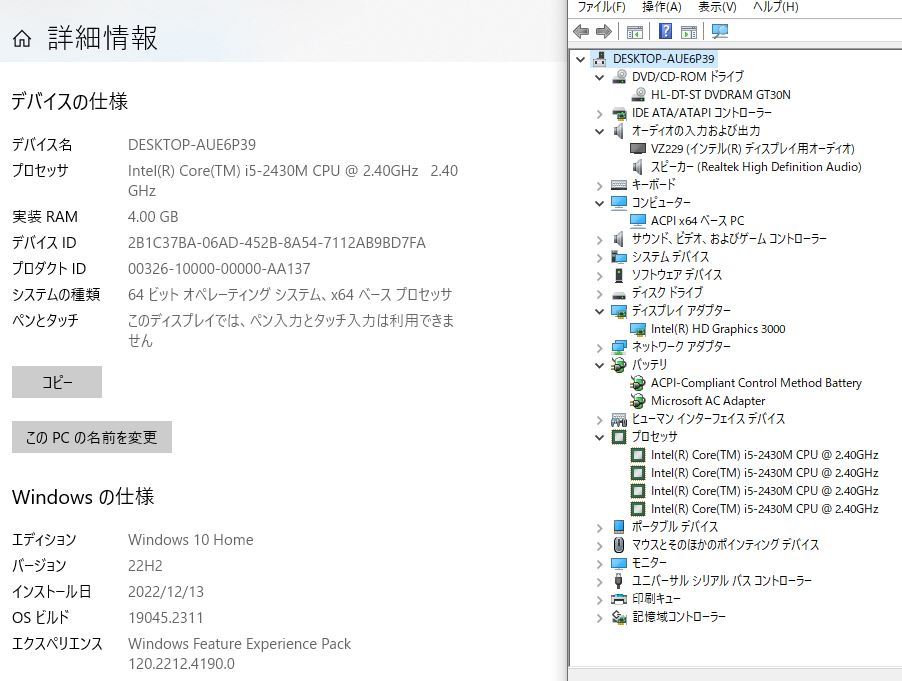Click the scan for hardware changes monitor icon
This screenshot has width=902, height=681.
coord(719,31)
